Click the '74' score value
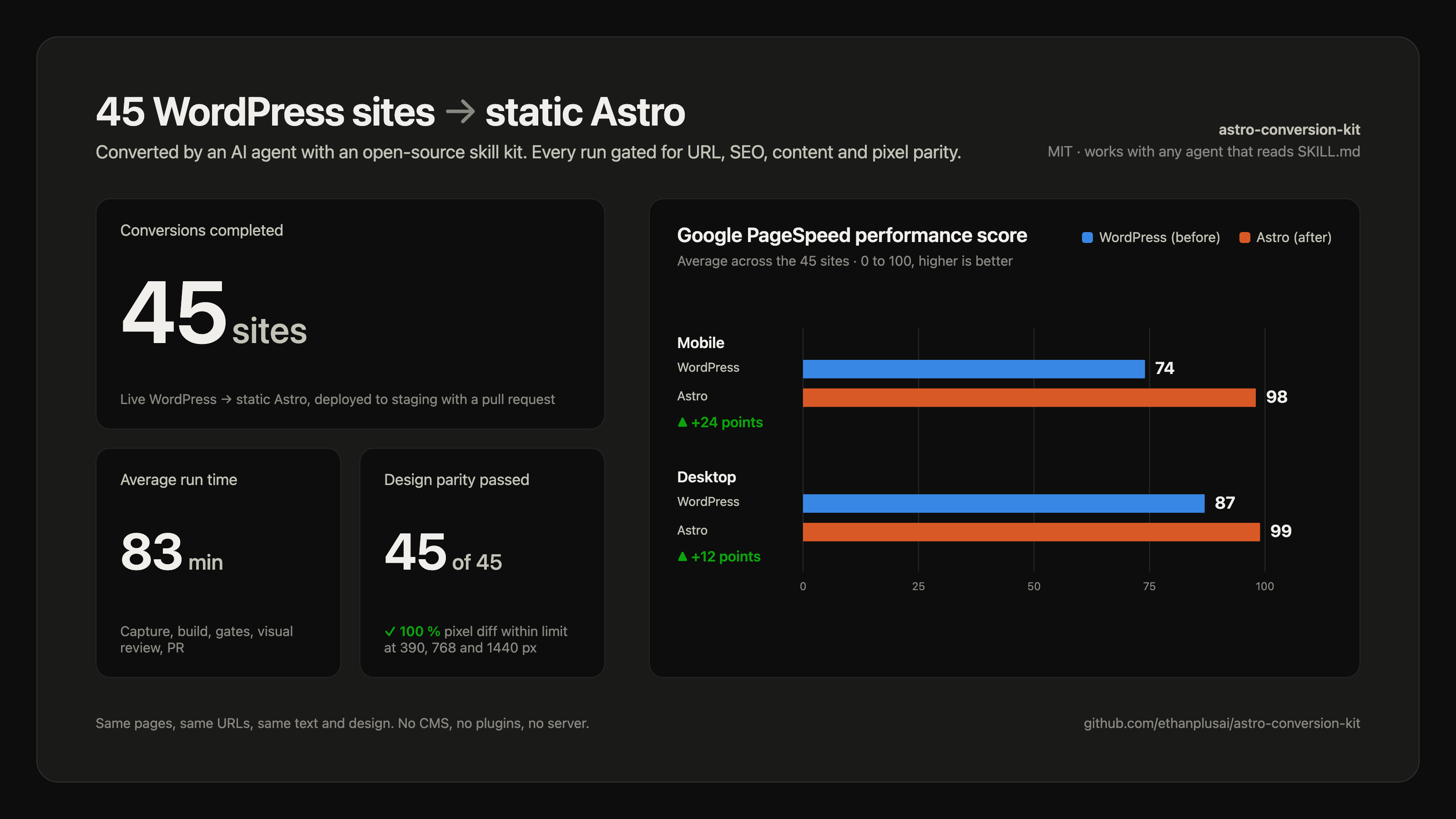1456x819 pixels. 1164,368
